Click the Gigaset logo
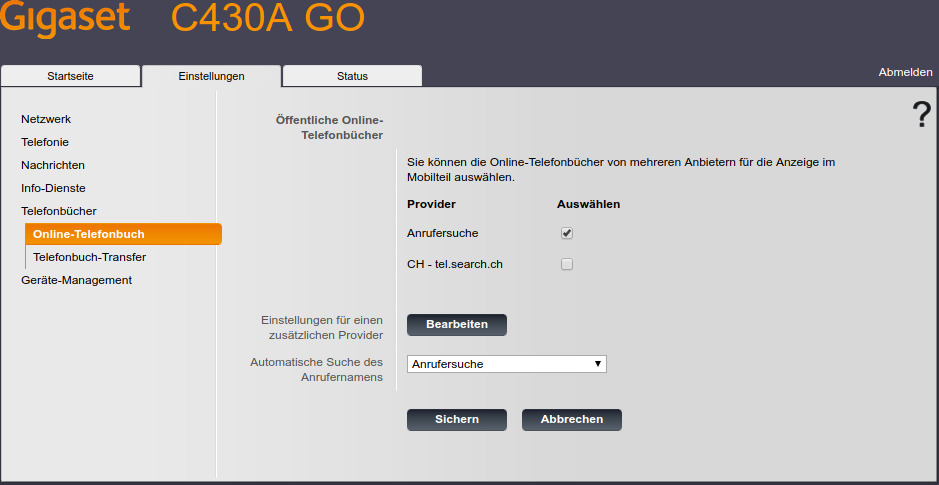 tap(66, 20)
